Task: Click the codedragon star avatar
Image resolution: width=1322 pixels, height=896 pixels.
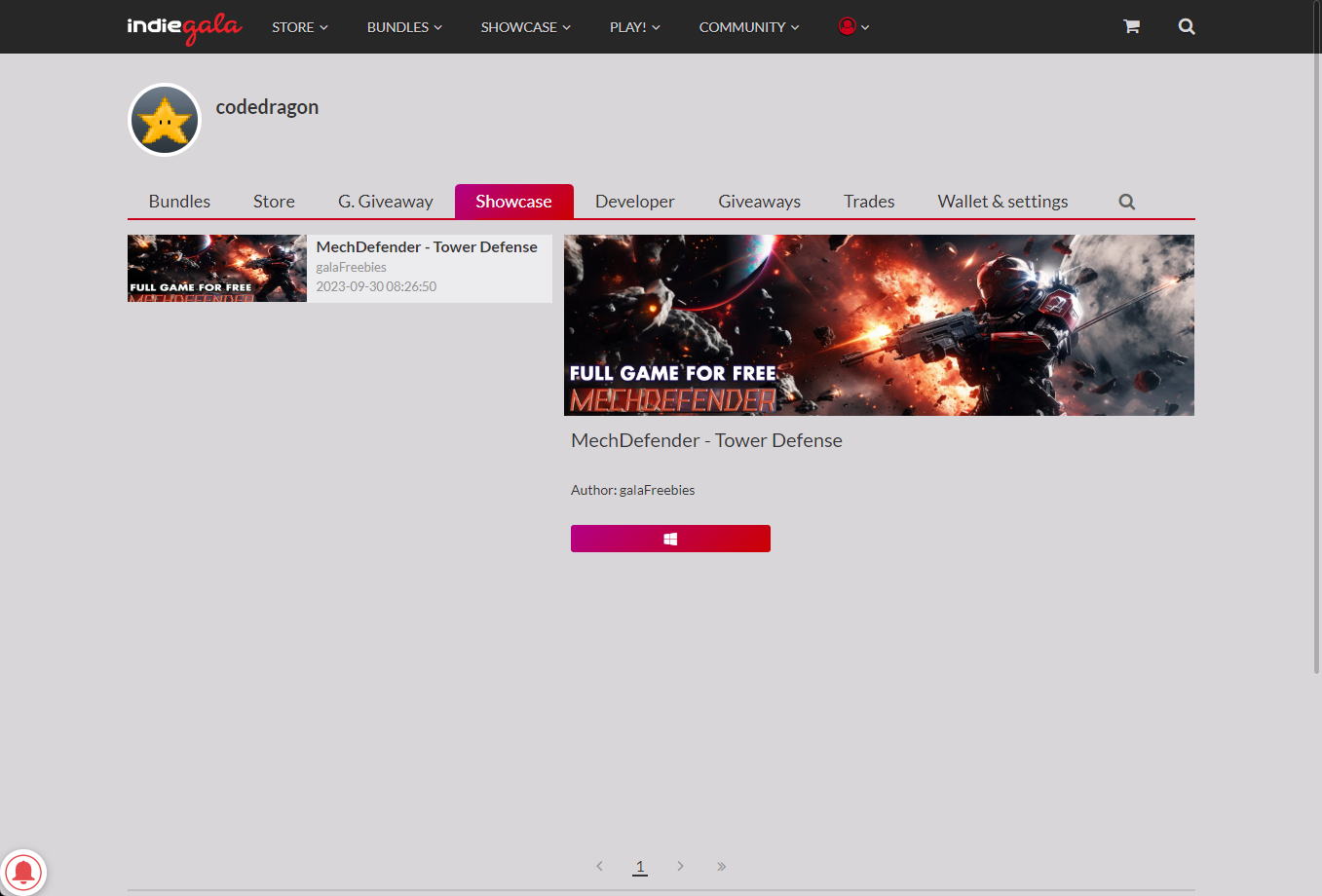Action: coord(165,120)
